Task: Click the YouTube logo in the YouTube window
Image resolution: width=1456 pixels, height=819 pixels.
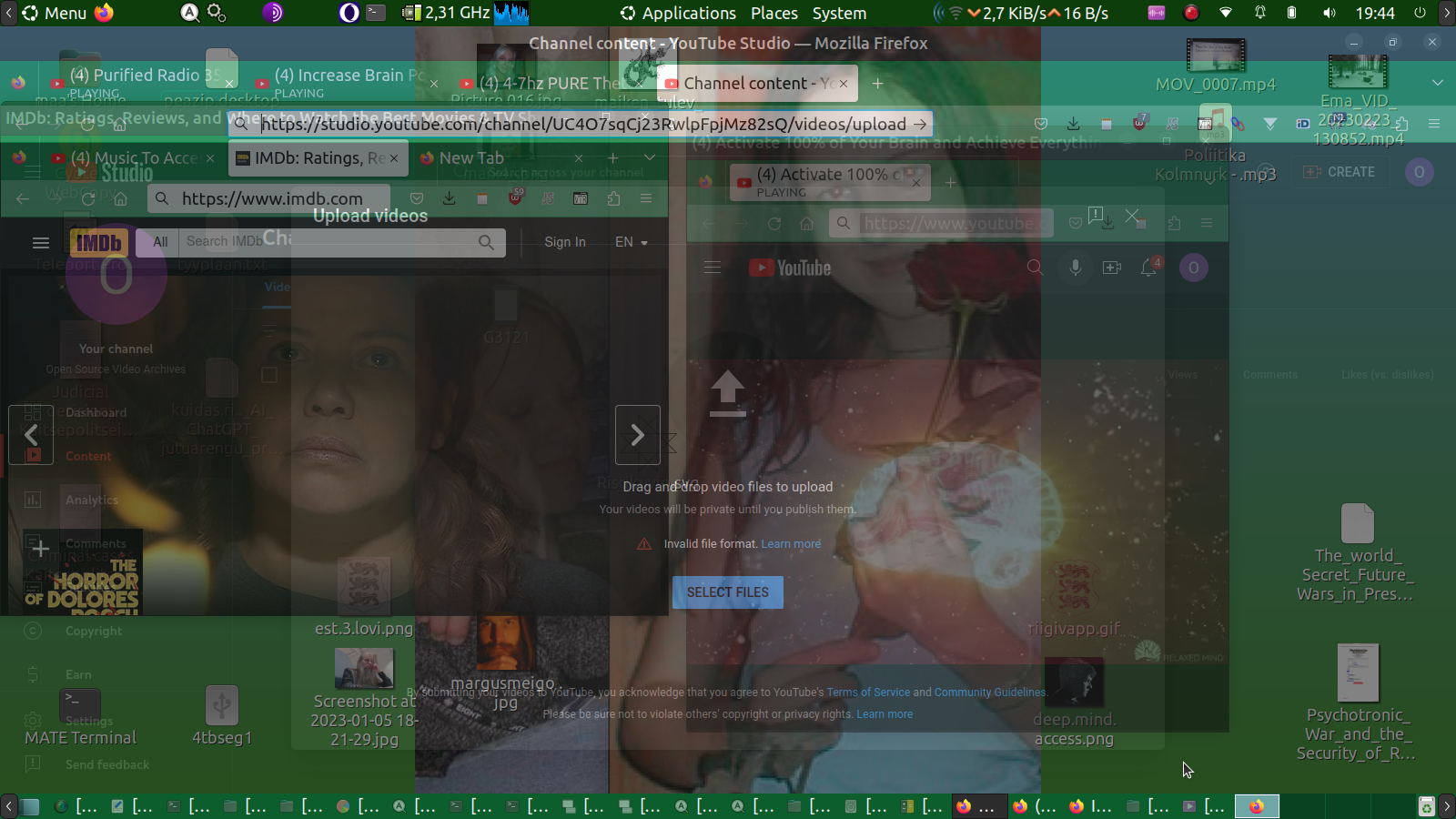Action: point(790,268)
